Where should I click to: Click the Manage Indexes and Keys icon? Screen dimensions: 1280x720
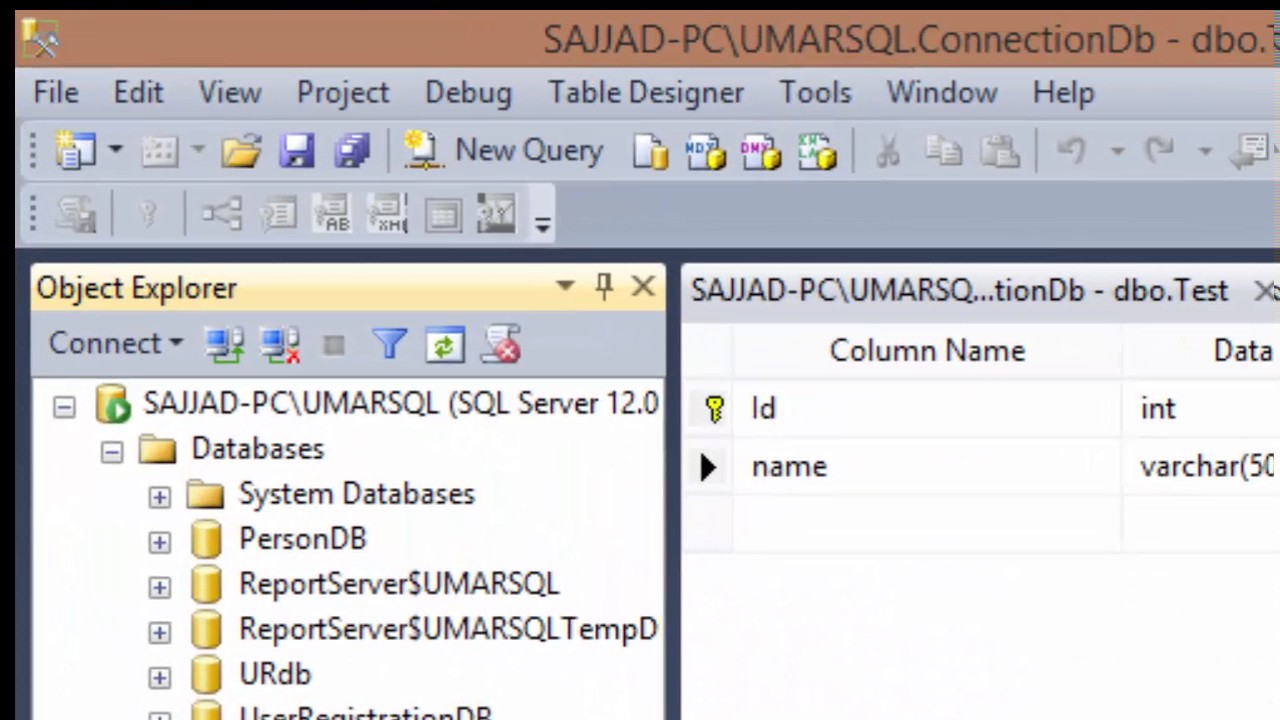[x=278, y=214]
